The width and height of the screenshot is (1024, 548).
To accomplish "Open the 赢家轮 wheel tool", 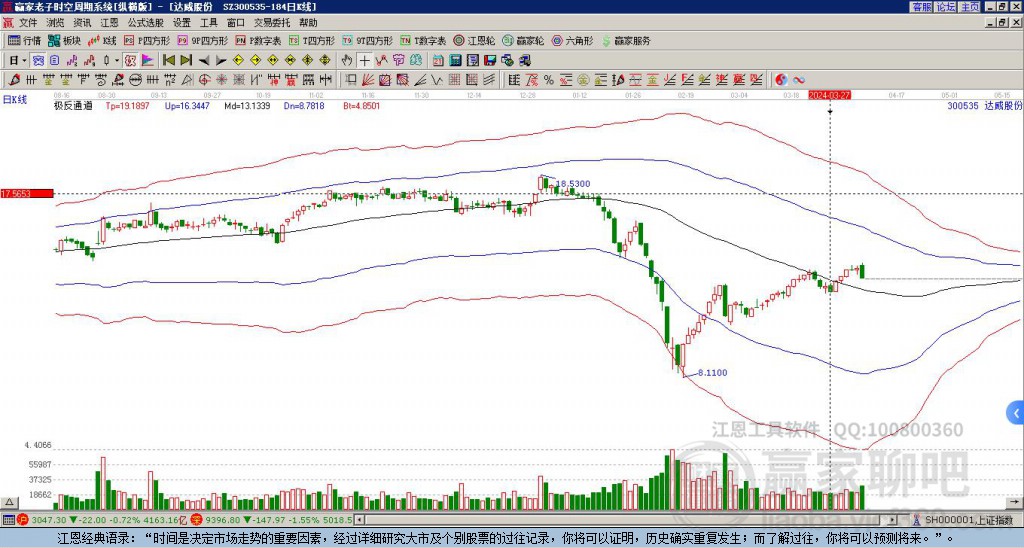I will [523, 40].
